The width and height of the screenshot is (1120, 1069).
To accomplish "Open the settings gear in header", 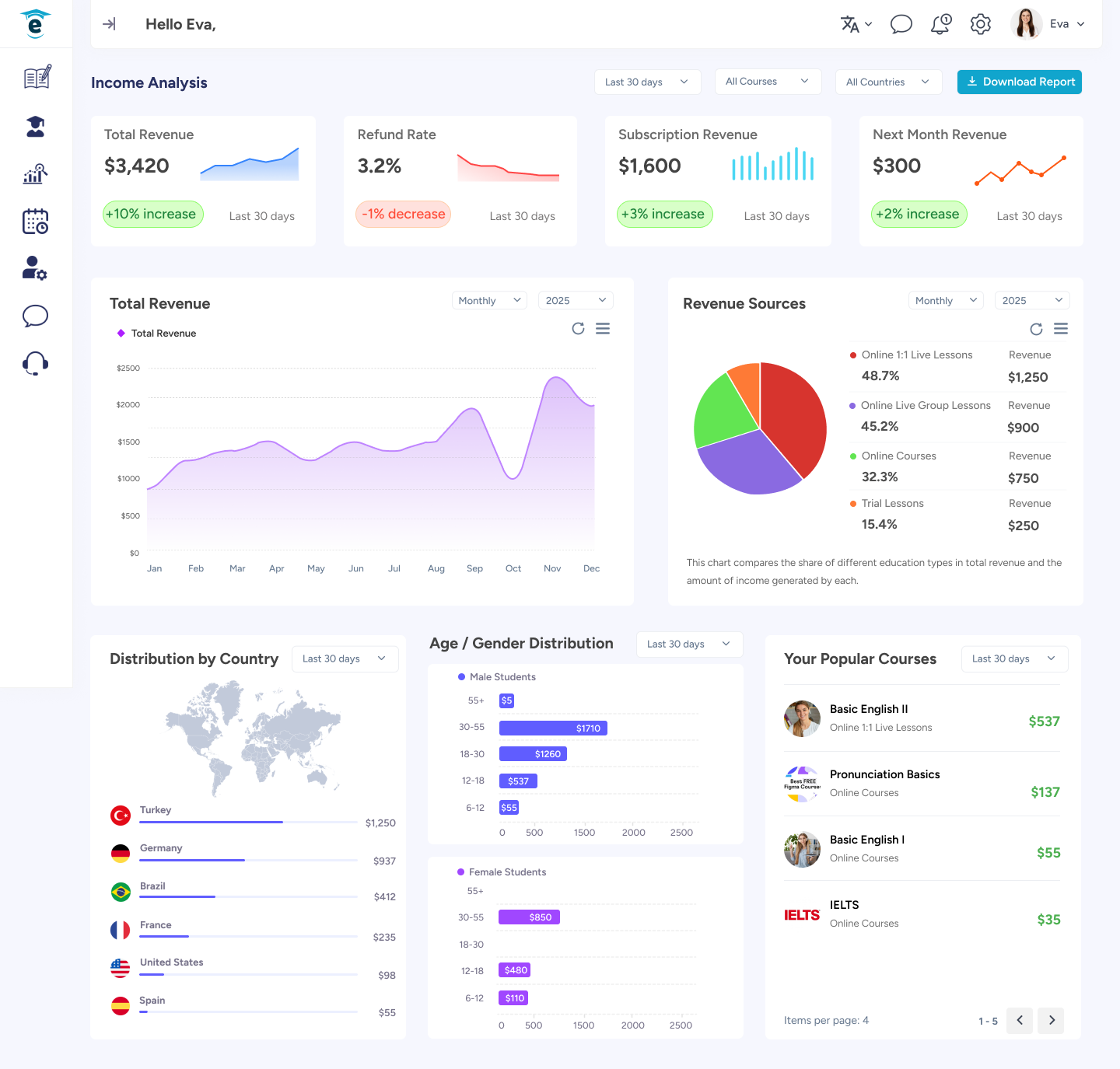I will point(980,24).
